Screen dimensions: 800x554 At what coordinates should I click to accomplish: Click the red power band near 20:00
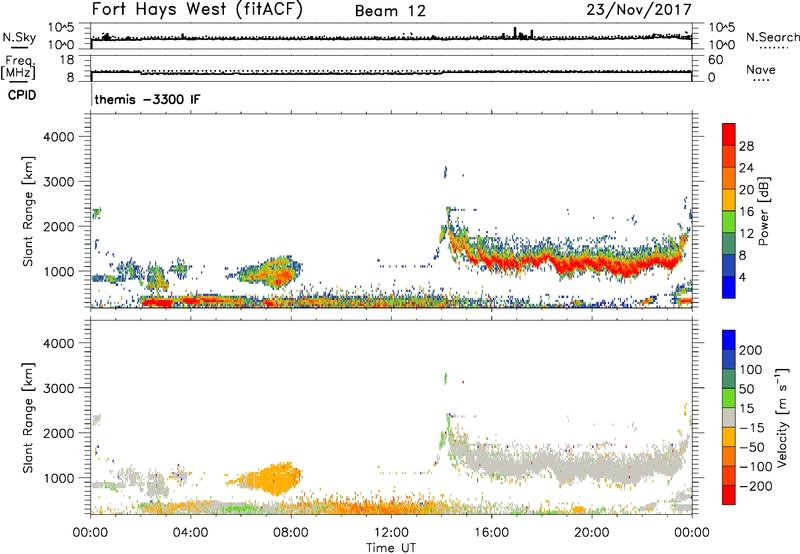click(x=592, y=264)
